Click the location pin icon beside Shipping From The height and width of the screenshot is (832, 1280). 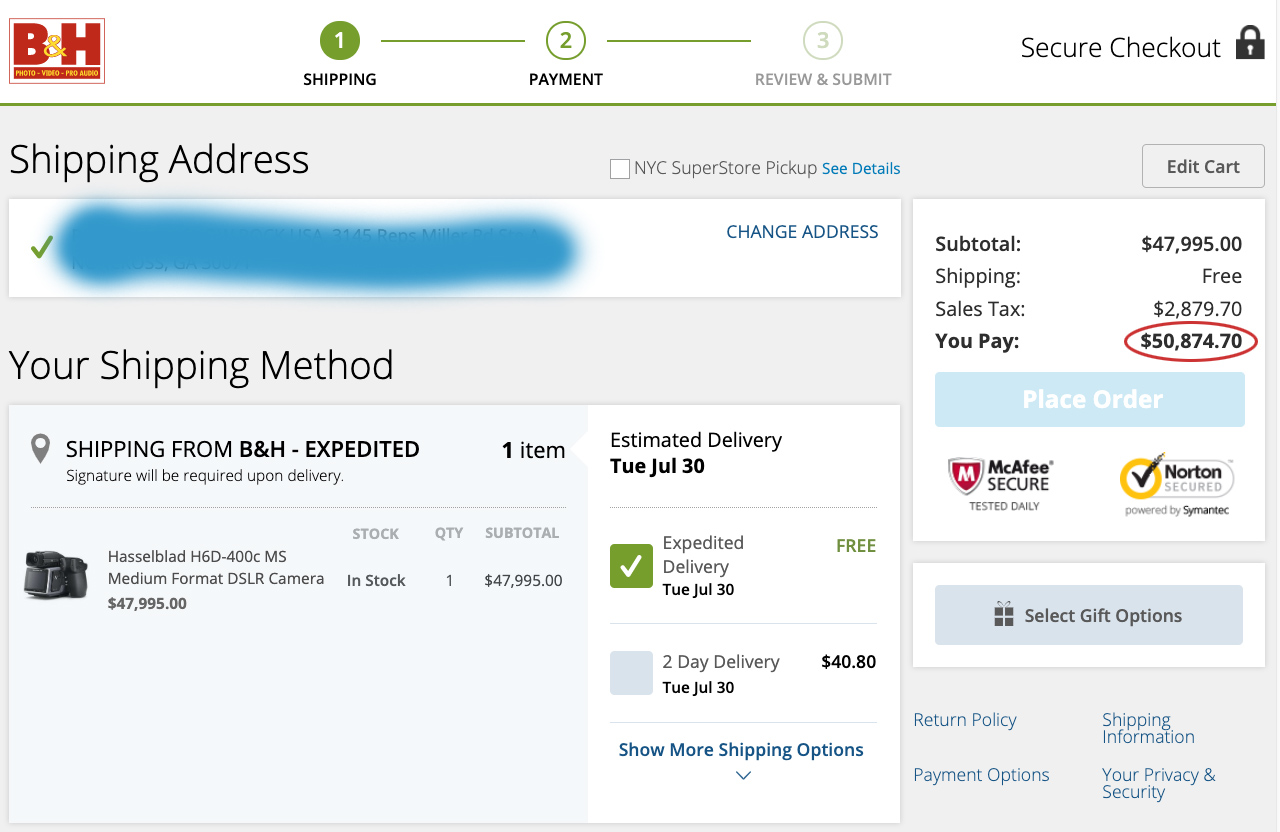coord(40,449)
